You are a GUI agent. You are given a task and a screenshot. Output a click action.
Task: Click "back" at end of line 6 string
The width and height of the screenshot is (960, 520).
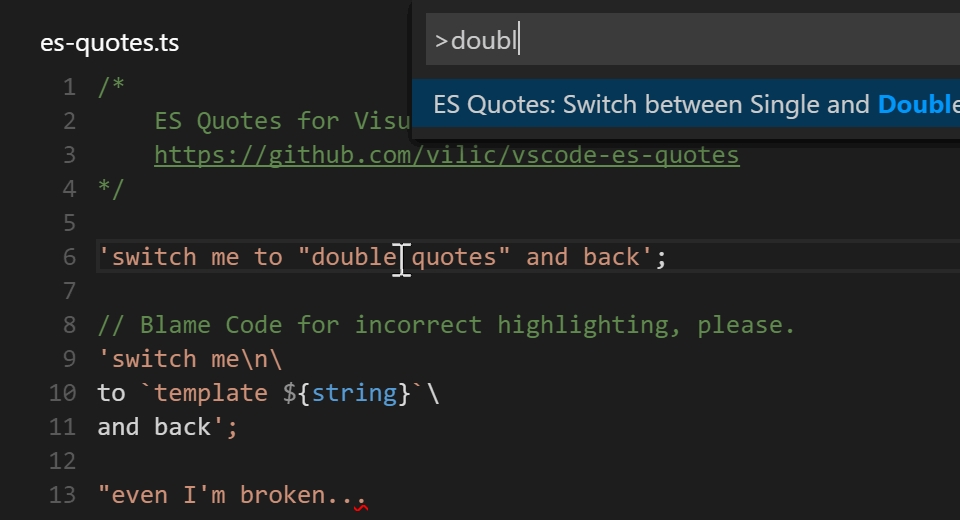[x=611, y=257]
